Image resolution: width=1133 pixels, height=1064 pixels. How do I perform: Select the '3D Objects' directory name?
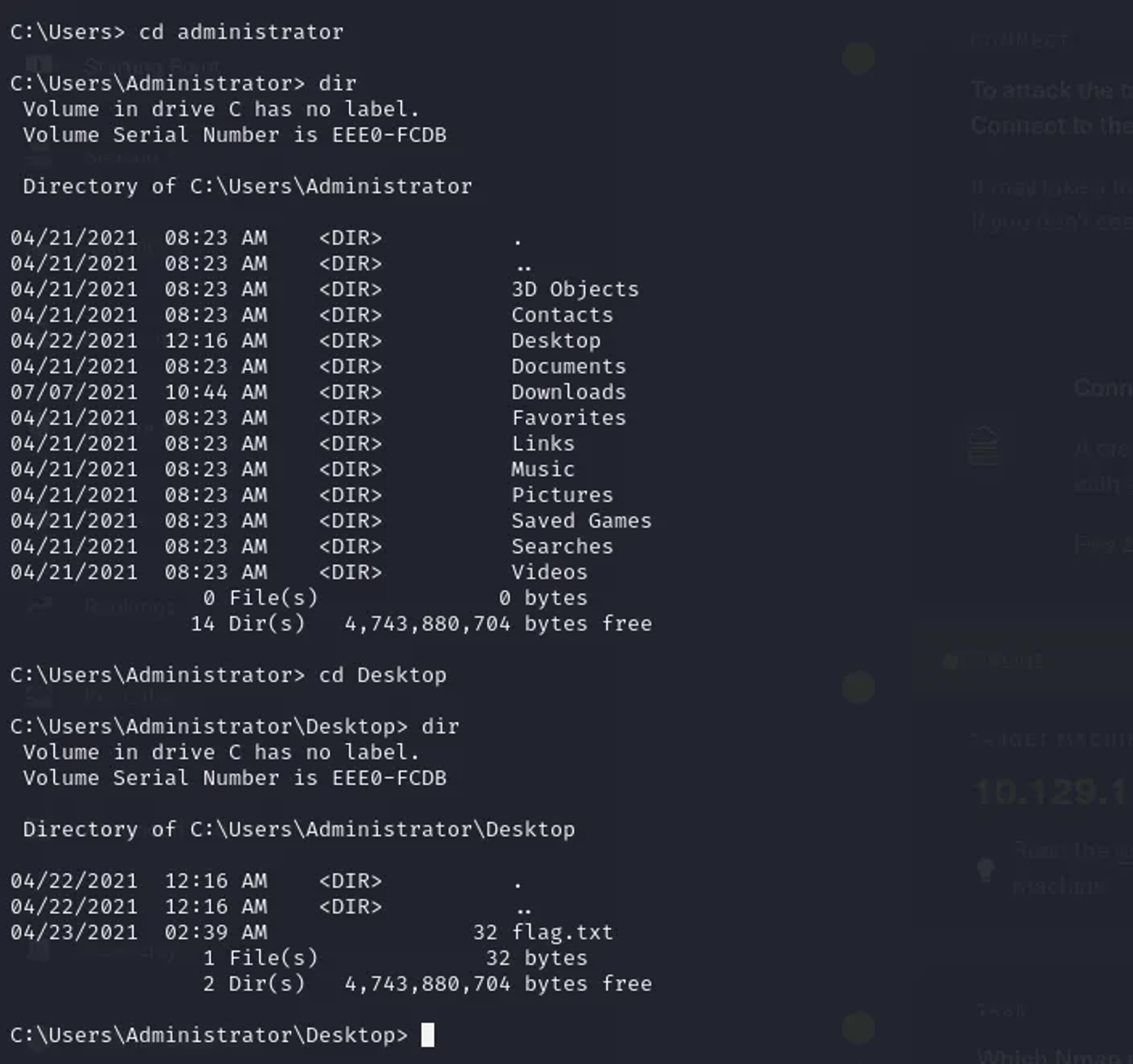(575, 289)
